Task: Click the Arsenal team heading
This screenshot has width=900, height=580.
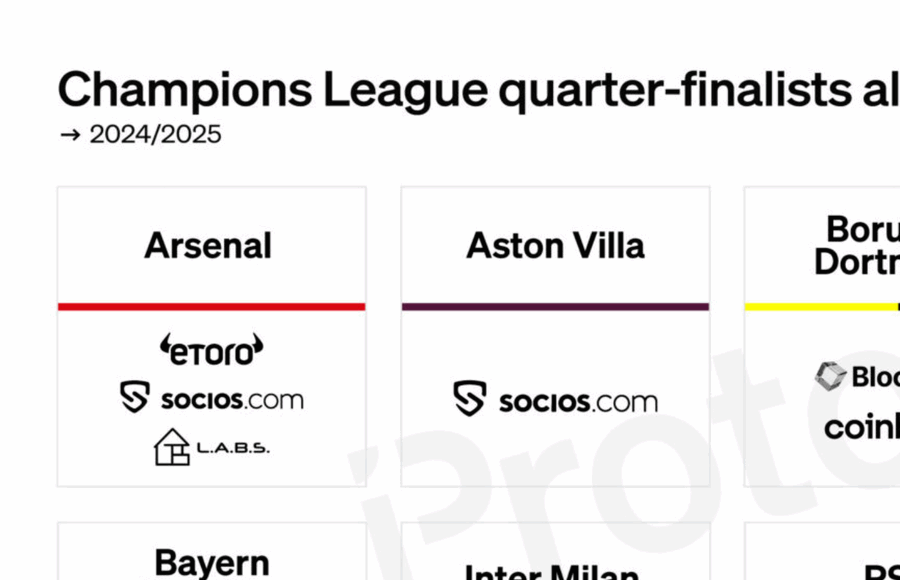Action: point(208,246)
